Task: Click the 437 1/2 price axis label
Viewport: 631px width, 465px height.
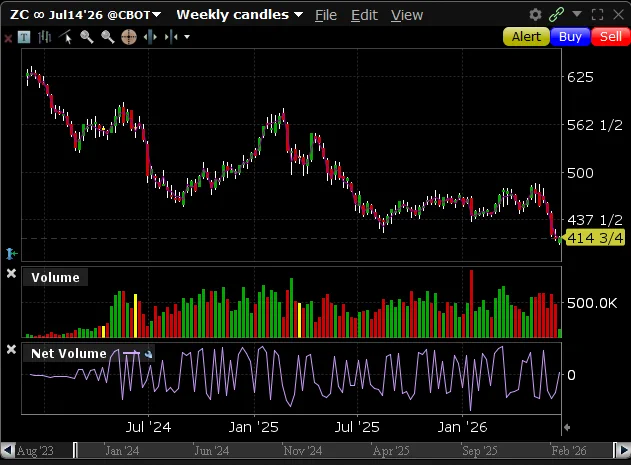Action: click(x=594, y=220)
